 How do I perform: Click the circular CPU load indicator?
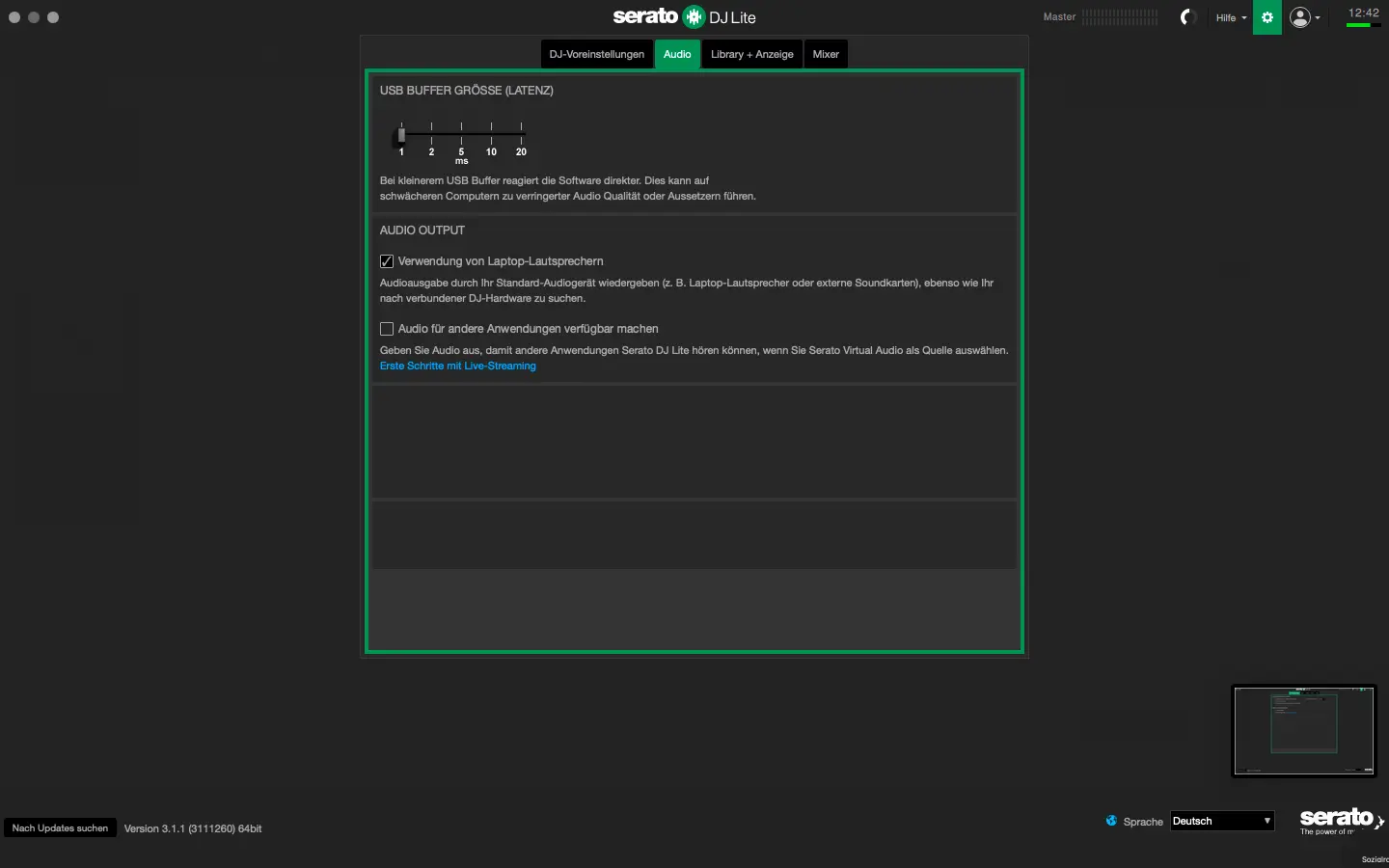coord(1188,17)
